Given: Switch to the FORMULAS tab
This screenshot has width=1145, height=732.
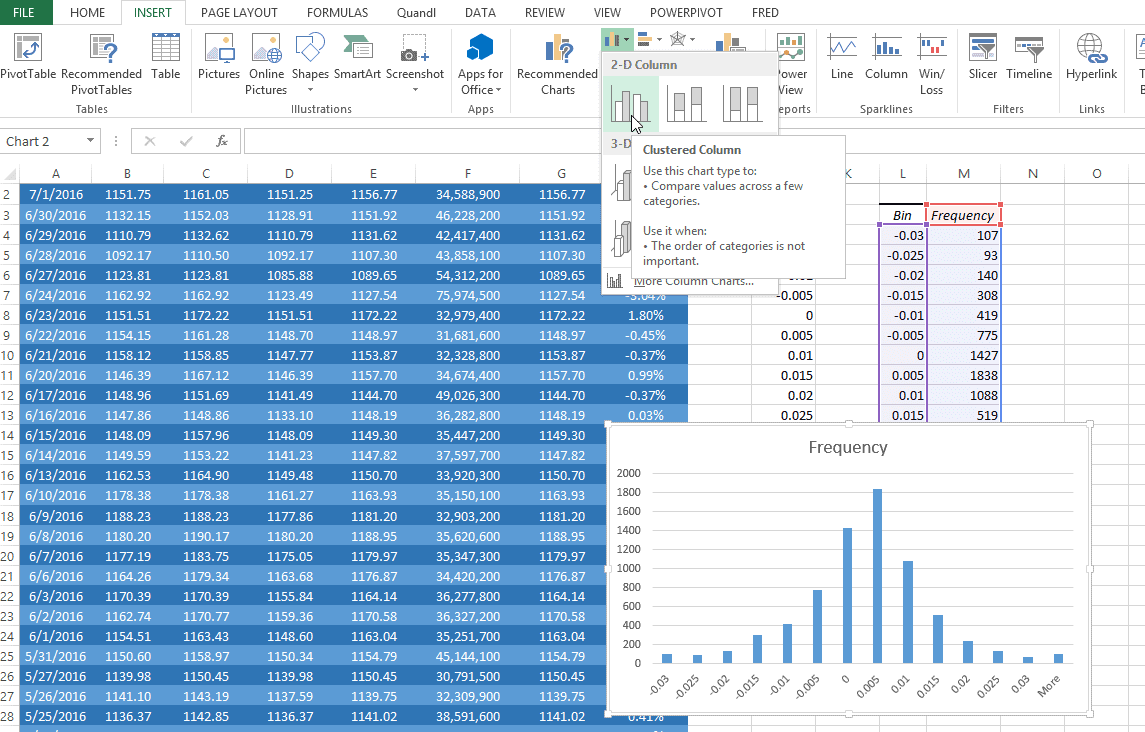Looking at the screenshot, I should [x=337, y=13].
